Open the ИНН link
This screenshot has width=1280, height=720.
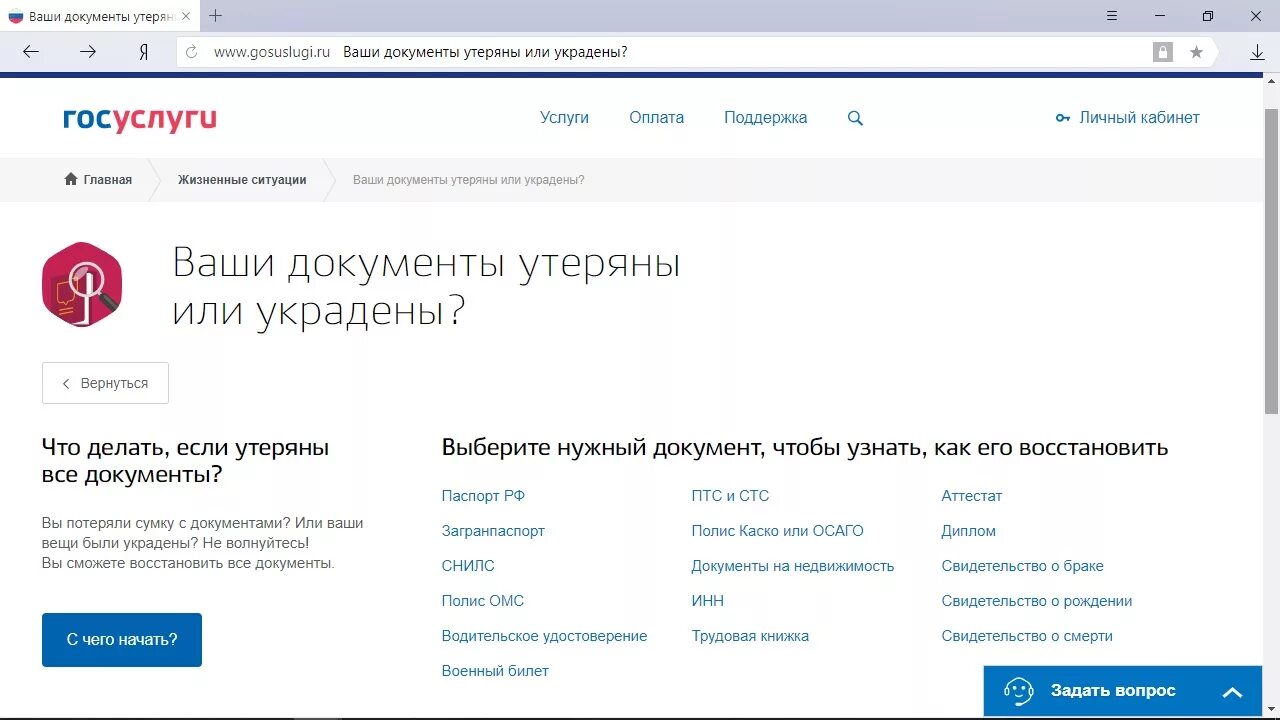point(707,601)
